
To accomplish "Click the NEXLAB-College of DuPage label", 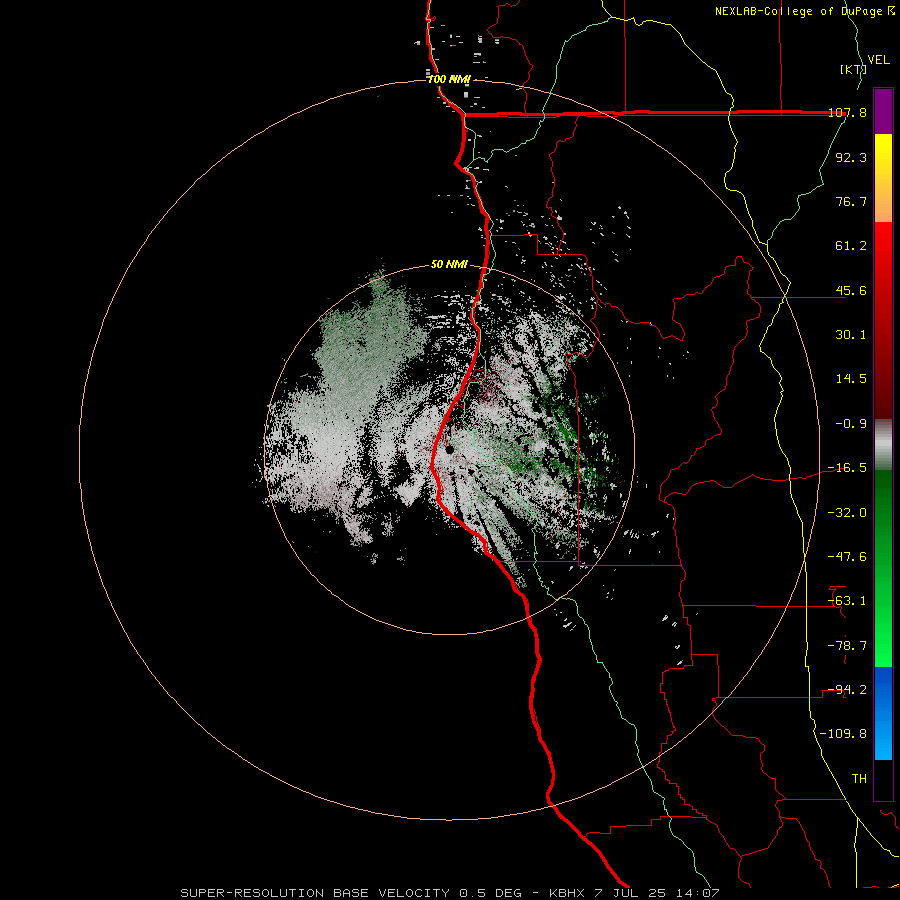I will pos(804,11).
